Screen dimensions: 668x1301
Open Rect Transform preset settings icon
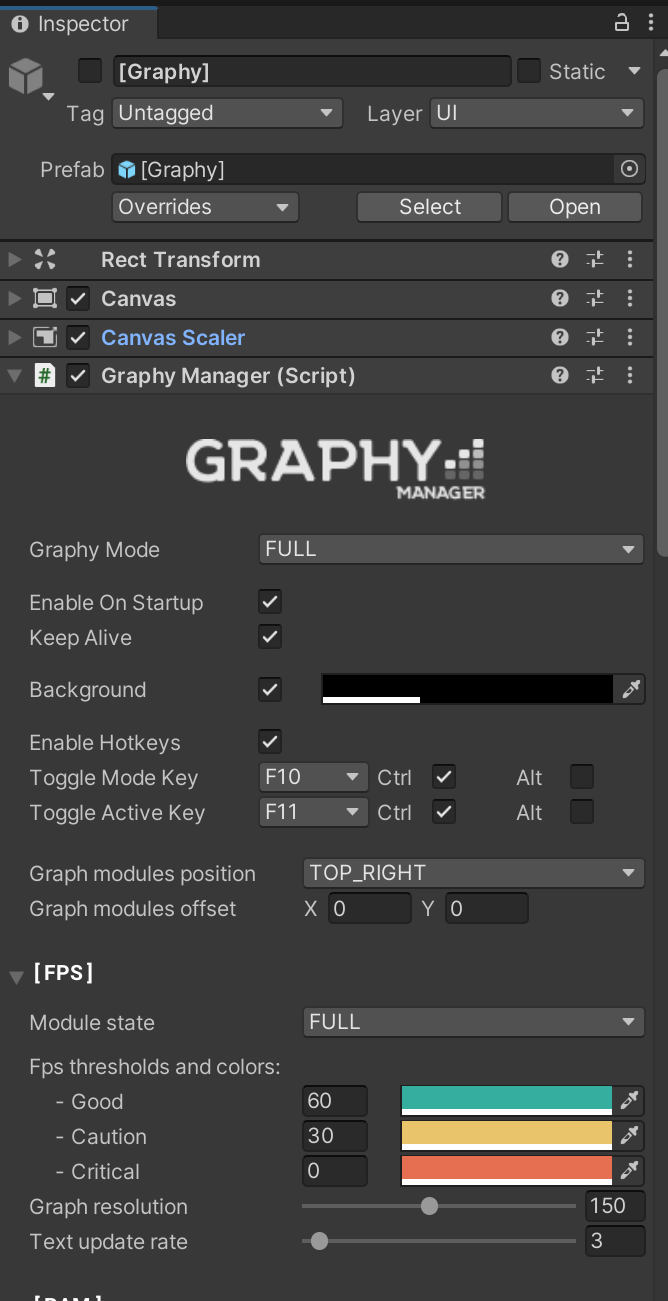click(595, 260)
